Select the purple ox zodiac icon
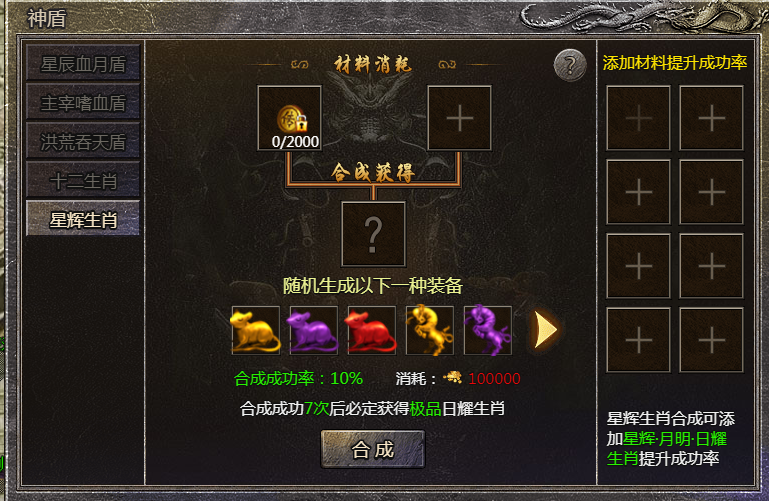Viewport: 769px width, 501px height. [487, 330]
